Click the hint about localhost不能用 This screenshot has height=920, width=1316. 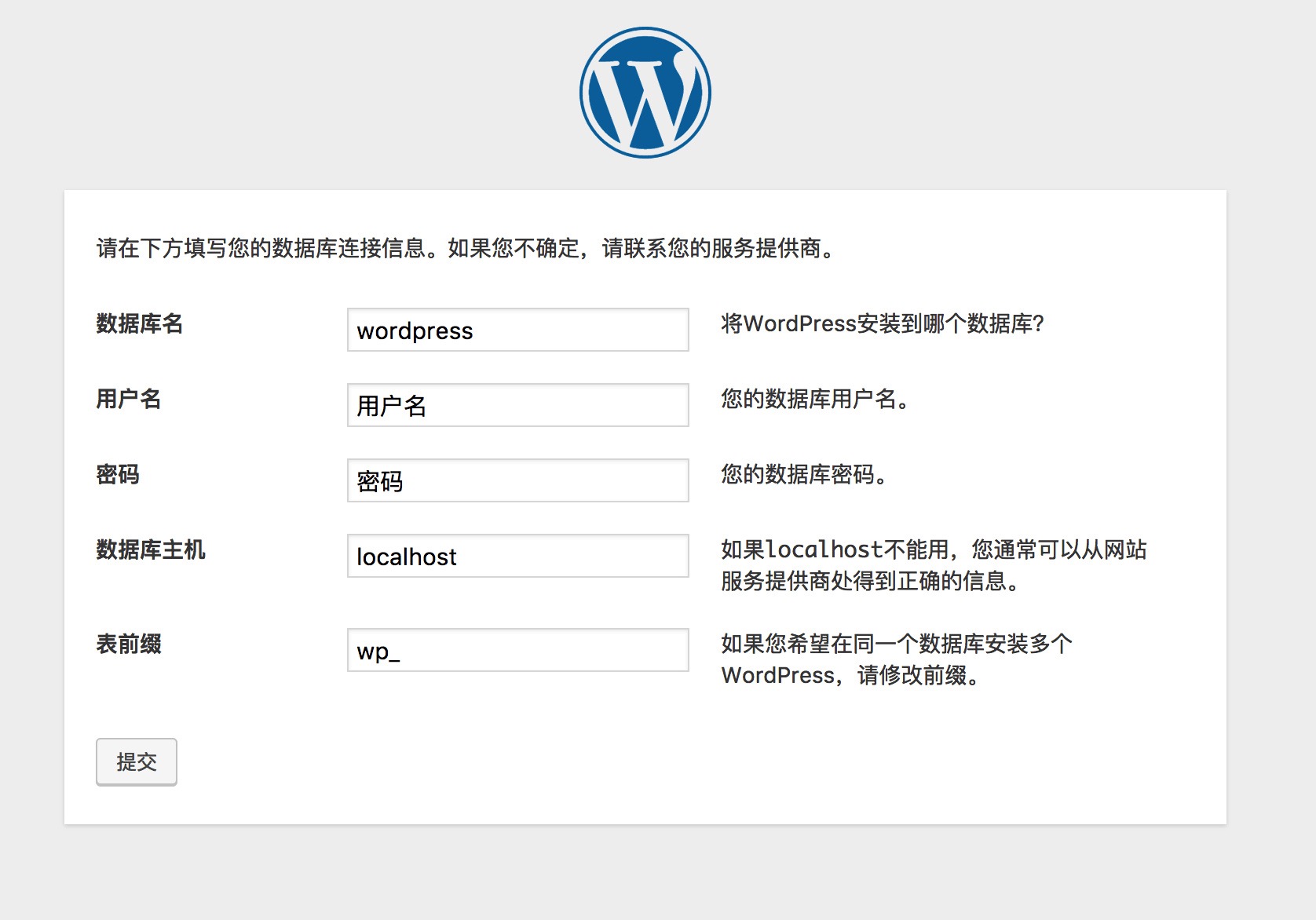tap(934, 565)
